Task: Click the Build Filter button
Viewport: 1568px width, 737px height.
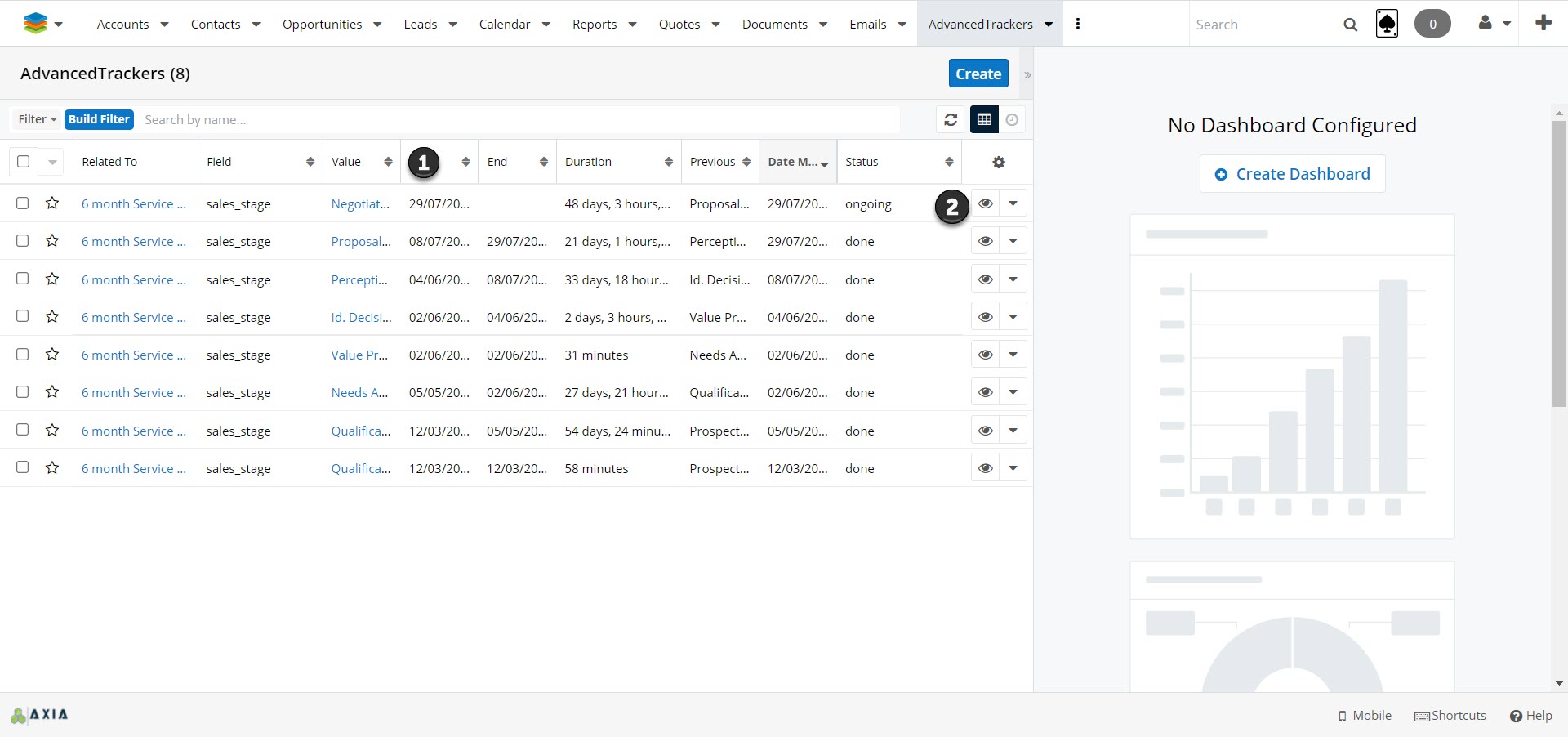Action: point(99,119)
